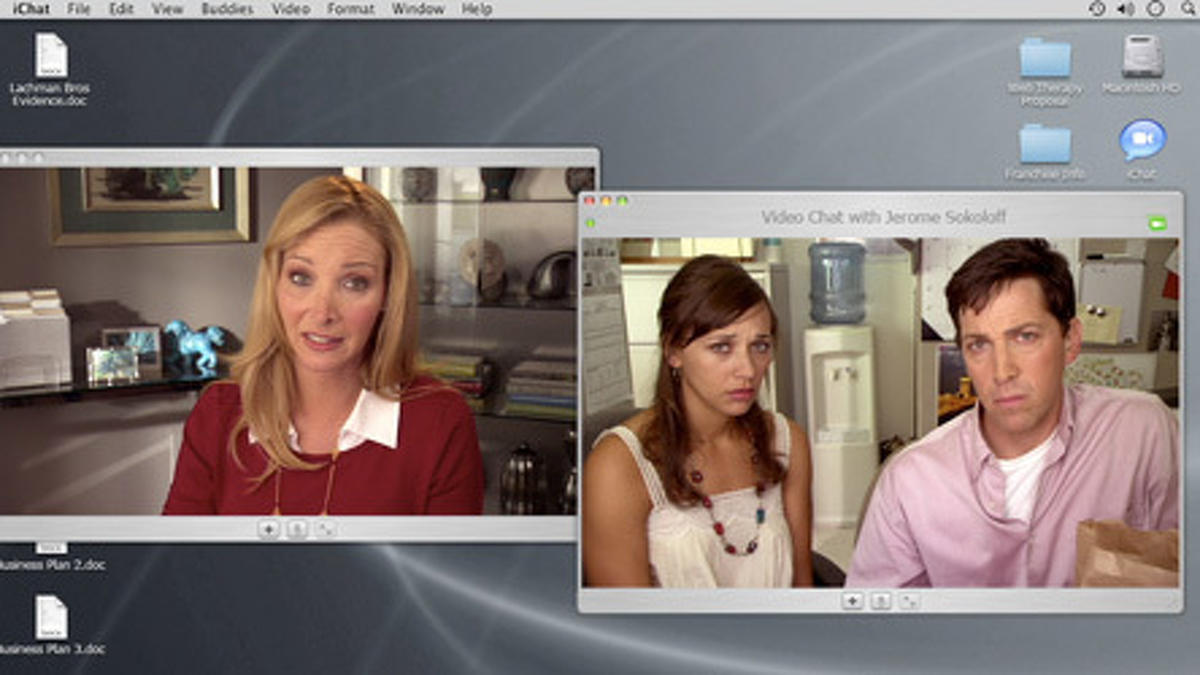Click add (+) button in left video window

click(x=268, y=530)
